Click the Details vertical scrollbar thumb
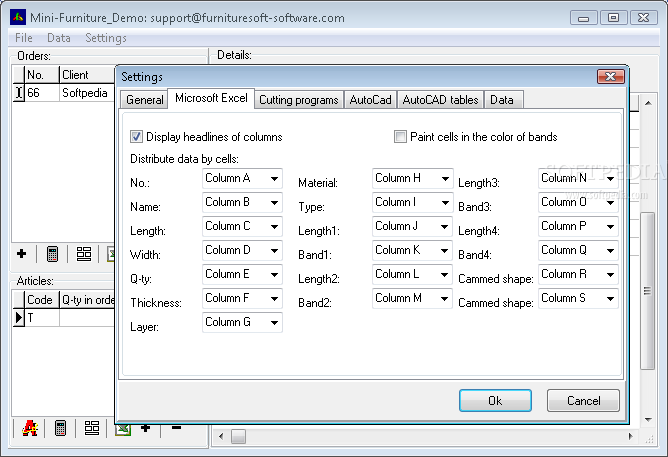The width and height of the screenshot is (668, 457). tap(648, 291)
